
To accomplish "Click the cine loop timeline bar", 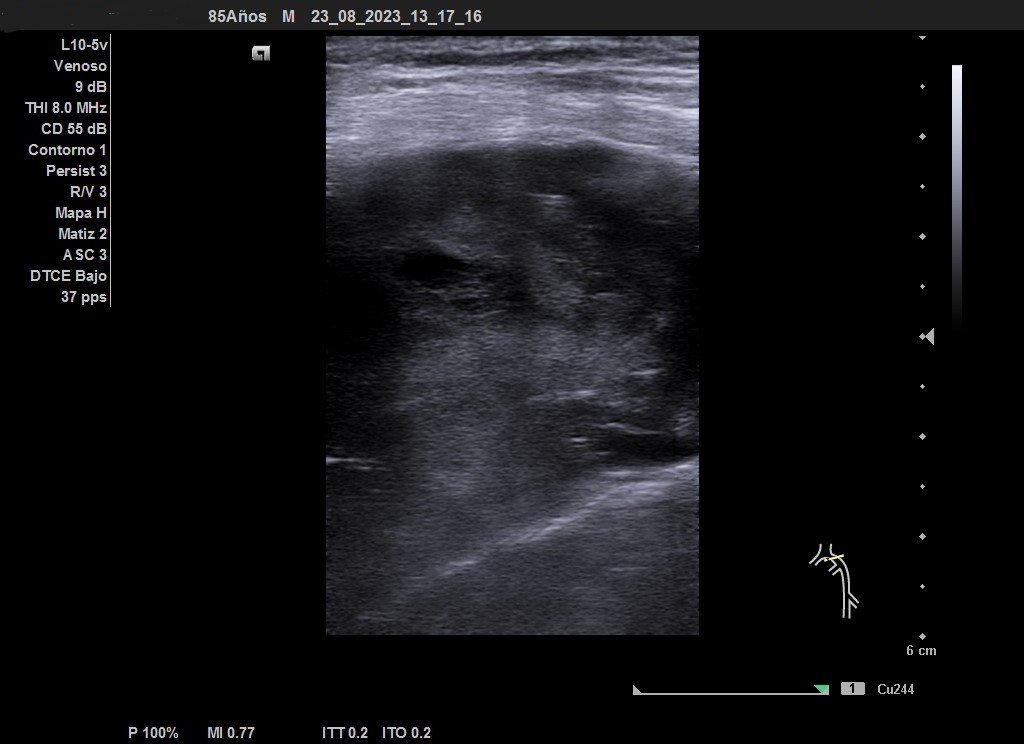I will pos(730,690).
